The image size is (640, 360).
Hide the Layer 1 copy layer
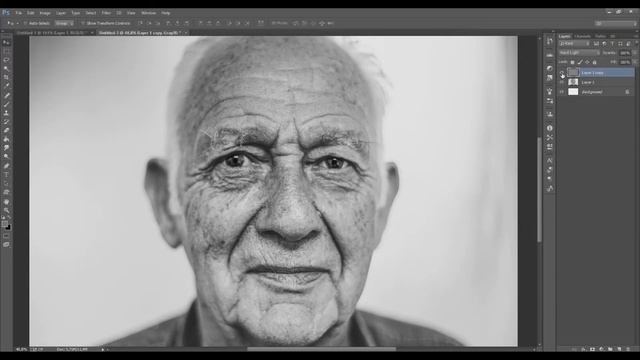pyautogui.click(x=562, y=73)
